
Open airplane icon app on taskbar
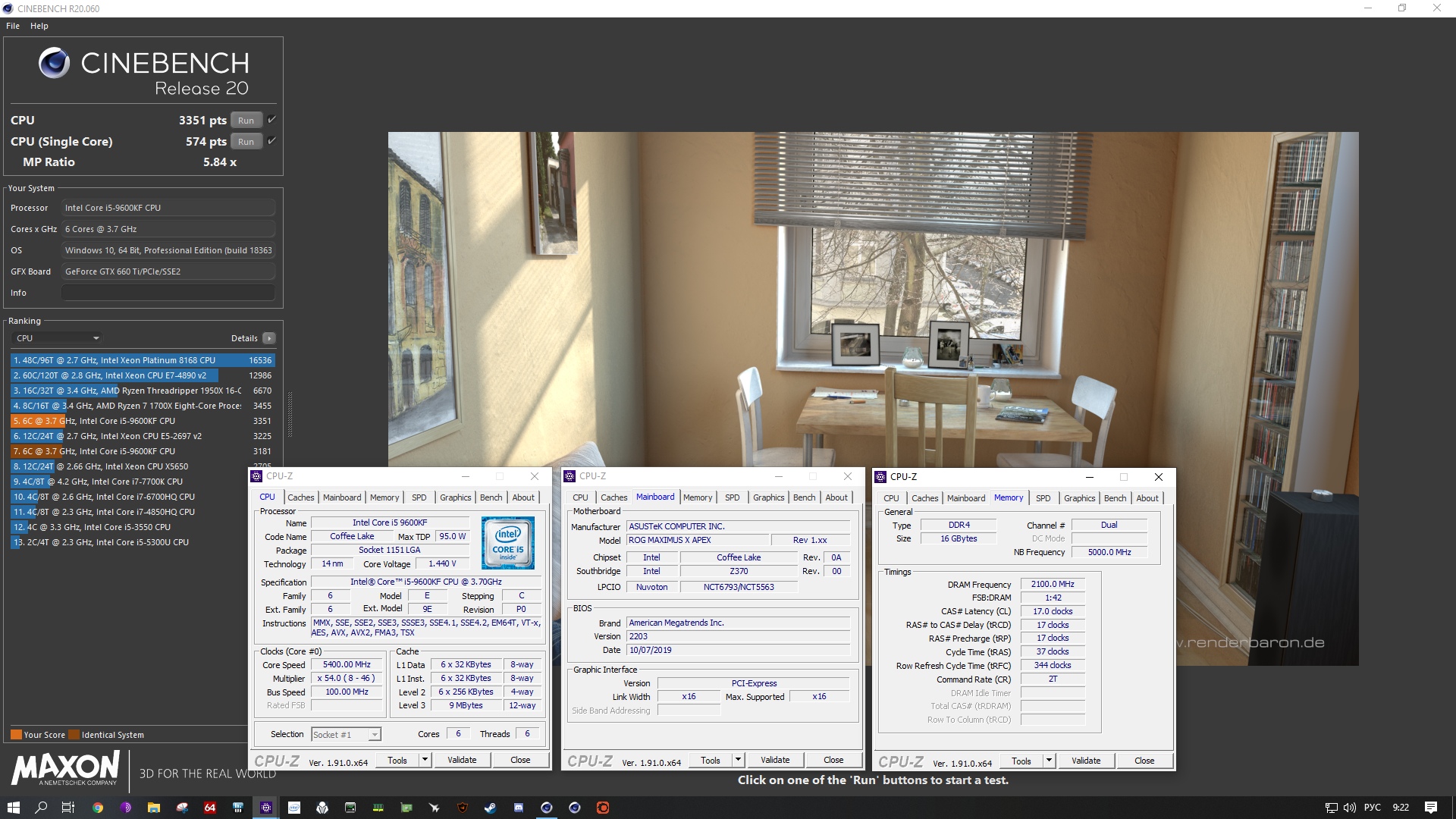coord(435,808)
